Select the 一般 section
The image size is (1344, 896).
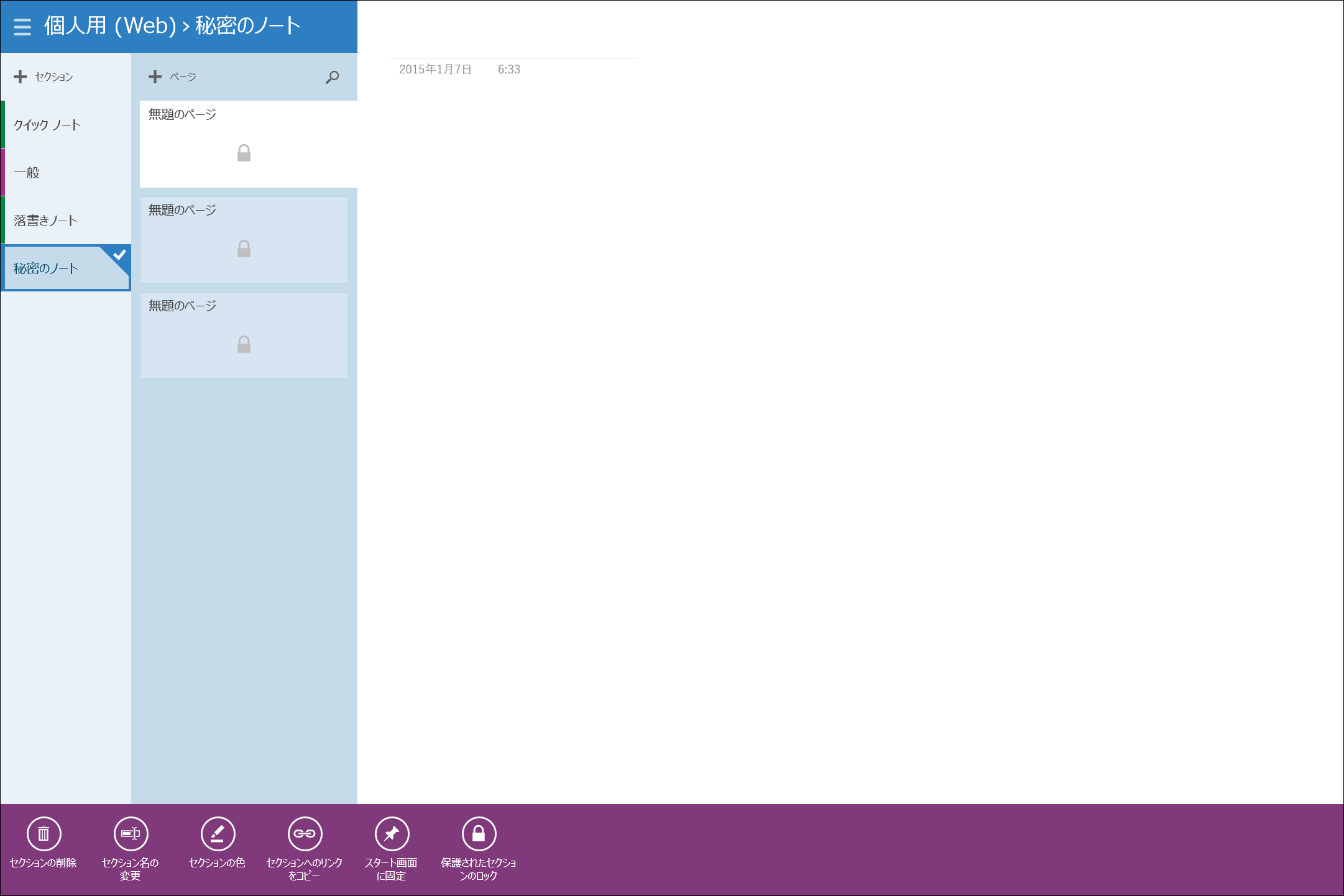point(27,173)
